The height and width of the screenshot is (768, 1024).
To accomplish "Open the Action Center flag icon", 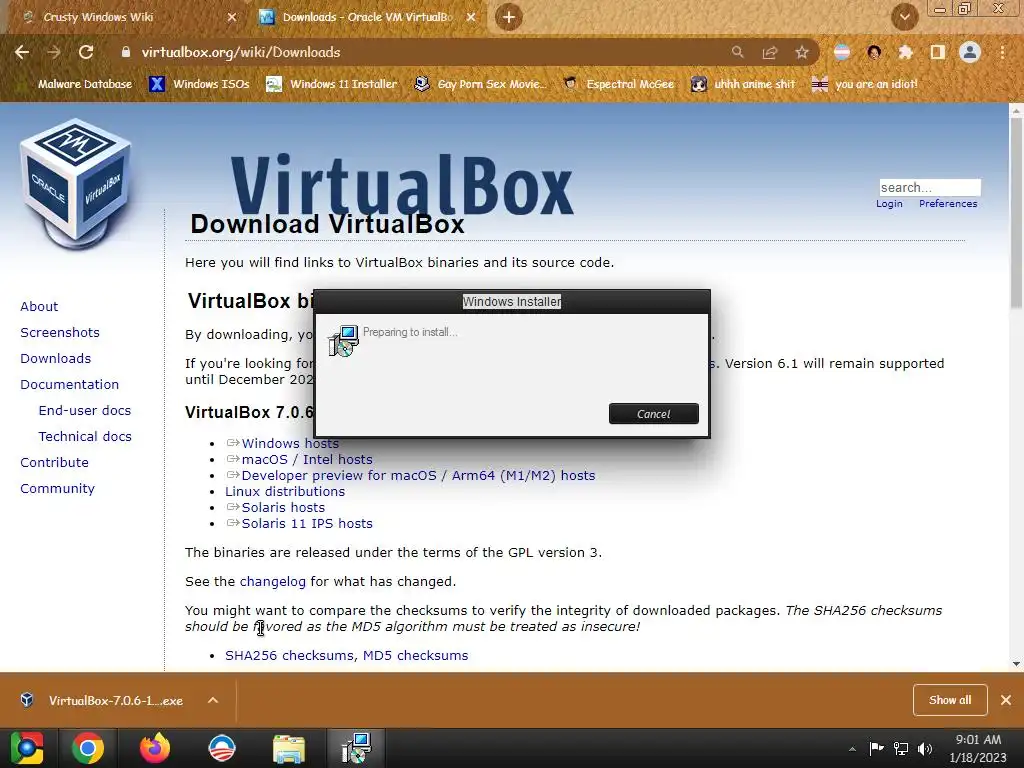I will point(876,748).
